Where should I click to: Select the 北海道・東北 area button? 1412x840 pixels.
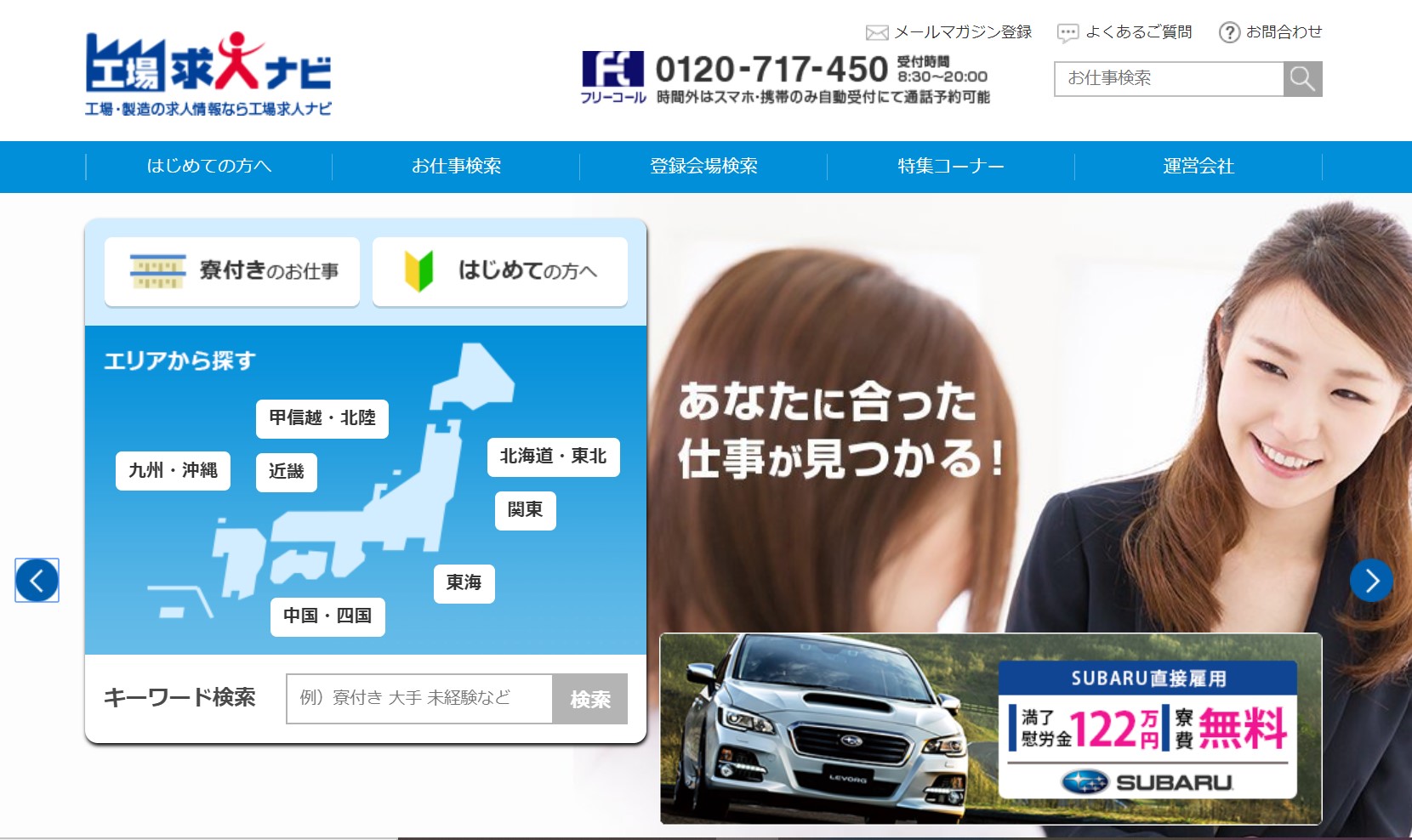pos(553,457)
